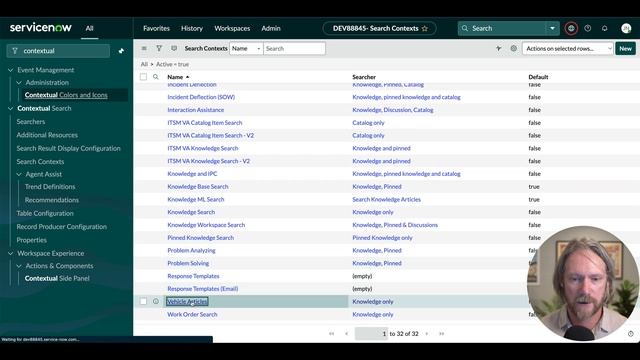Toggle the list filter funnel icon
Viewport: 640px width, 360px height.
click(159, 49)
